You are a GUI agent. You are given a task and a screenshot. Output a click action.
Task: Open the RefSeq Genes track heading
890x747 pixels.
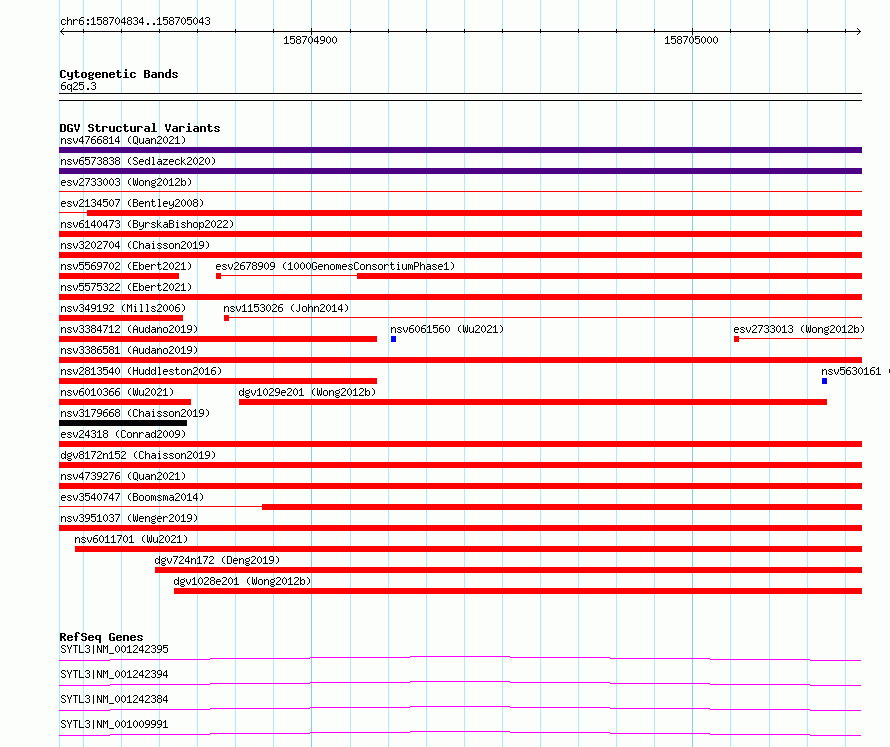tap(101, 637)
